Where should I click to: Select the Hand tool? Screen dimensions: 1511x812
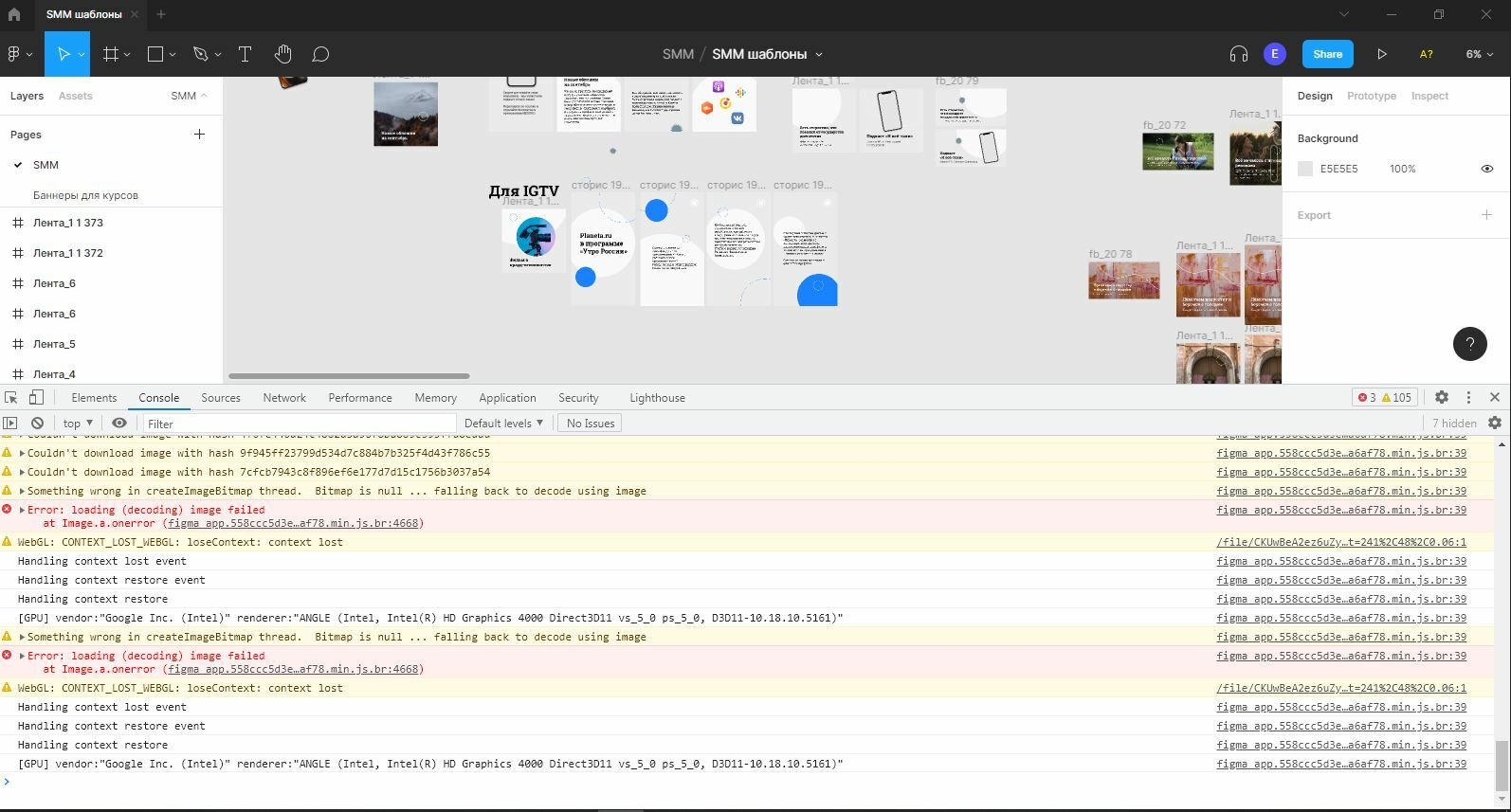tap(282, 54)
